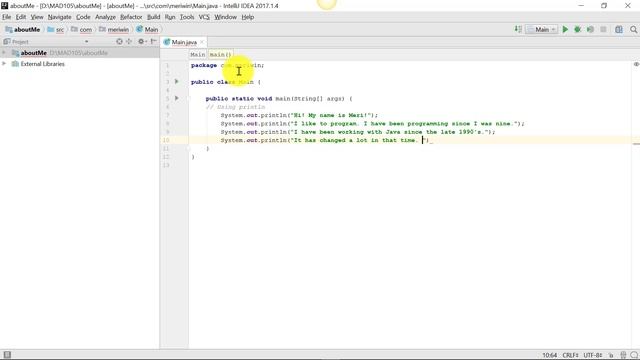Open the File menu
Viewport: 640px width, 360px height.
(x=7, y=17)
